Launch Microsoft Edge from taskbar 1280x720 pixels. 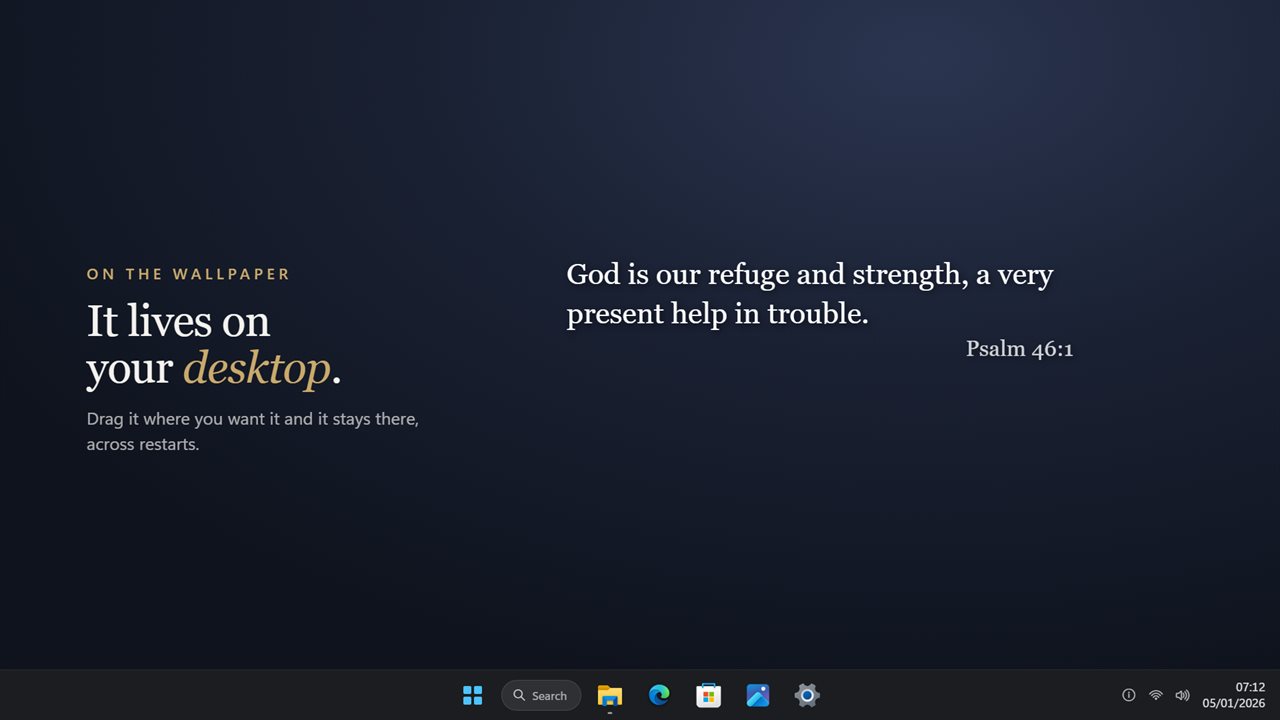click(x=659, y=695)
